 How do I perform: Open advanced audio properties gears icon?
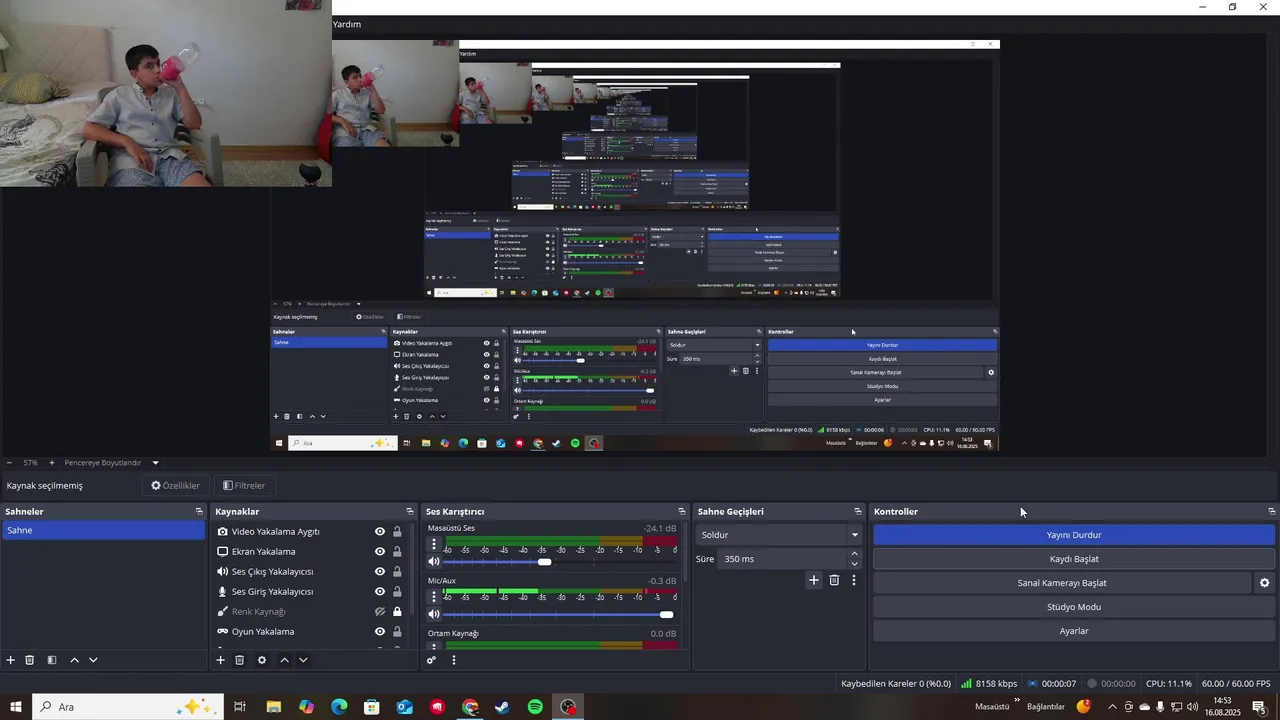click(432, 660)
